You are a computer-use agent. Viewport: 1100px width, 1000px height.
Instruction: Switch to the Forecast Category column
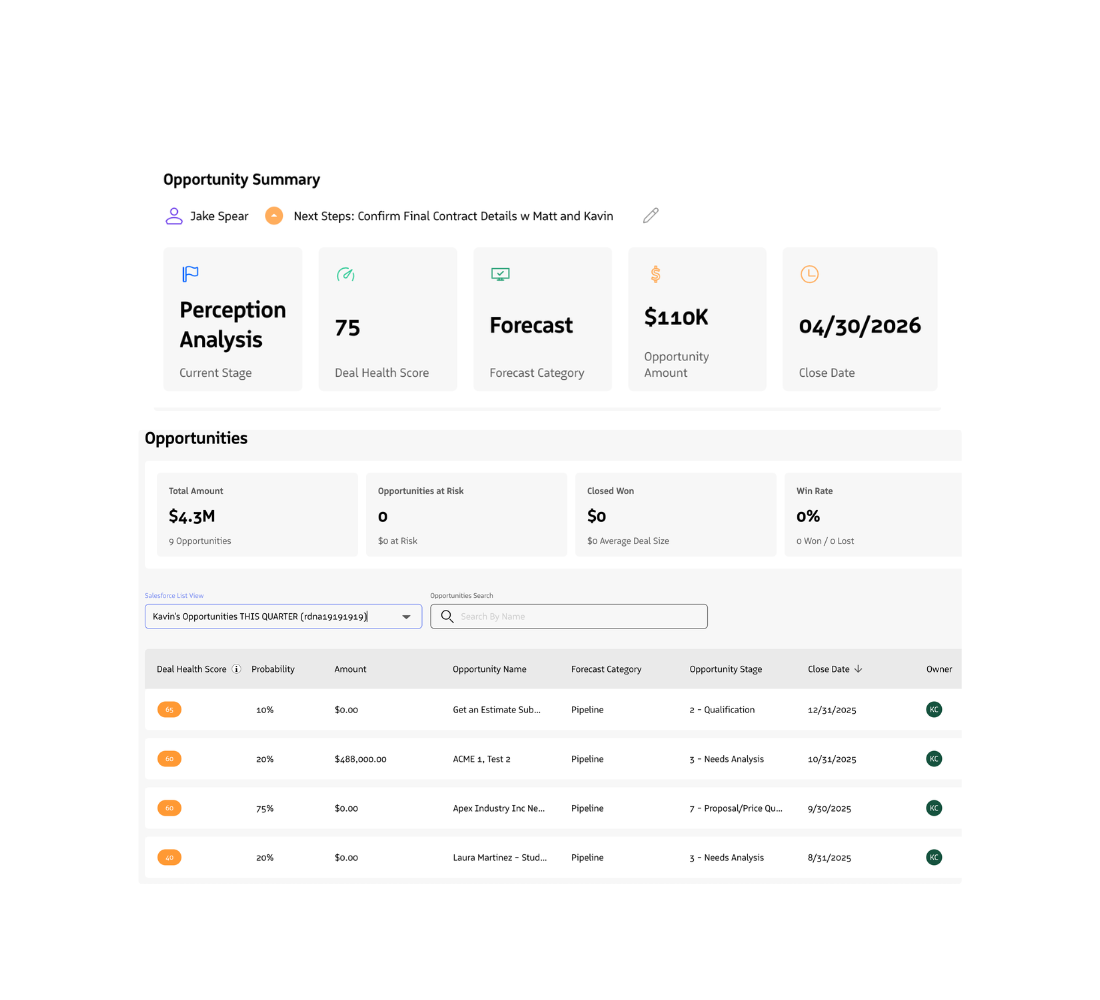click(x=606, y=669)
